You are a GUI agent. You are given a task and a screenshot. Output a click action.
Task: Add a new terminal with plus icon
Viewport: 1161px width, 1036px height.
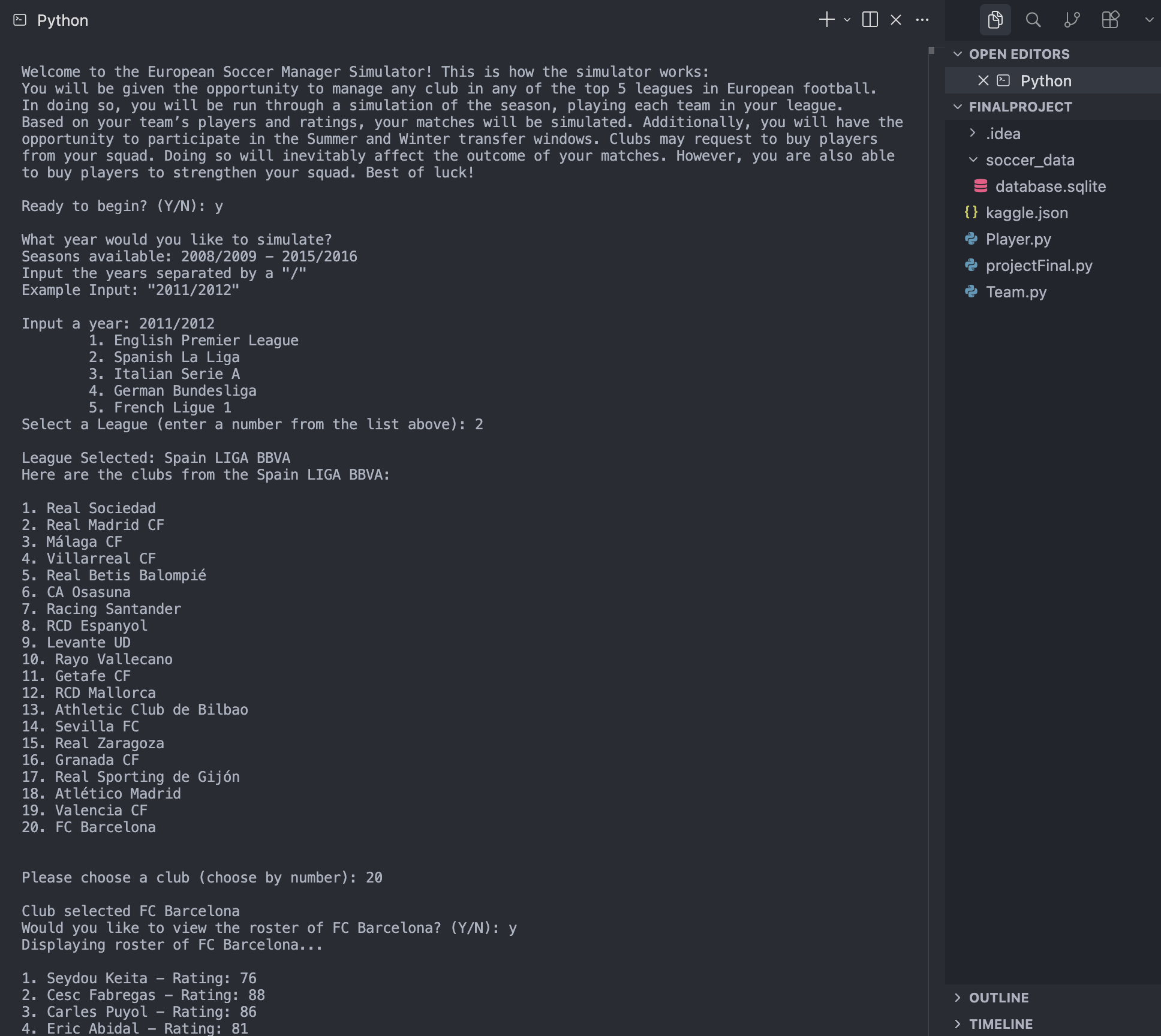[x=826, y=20]
